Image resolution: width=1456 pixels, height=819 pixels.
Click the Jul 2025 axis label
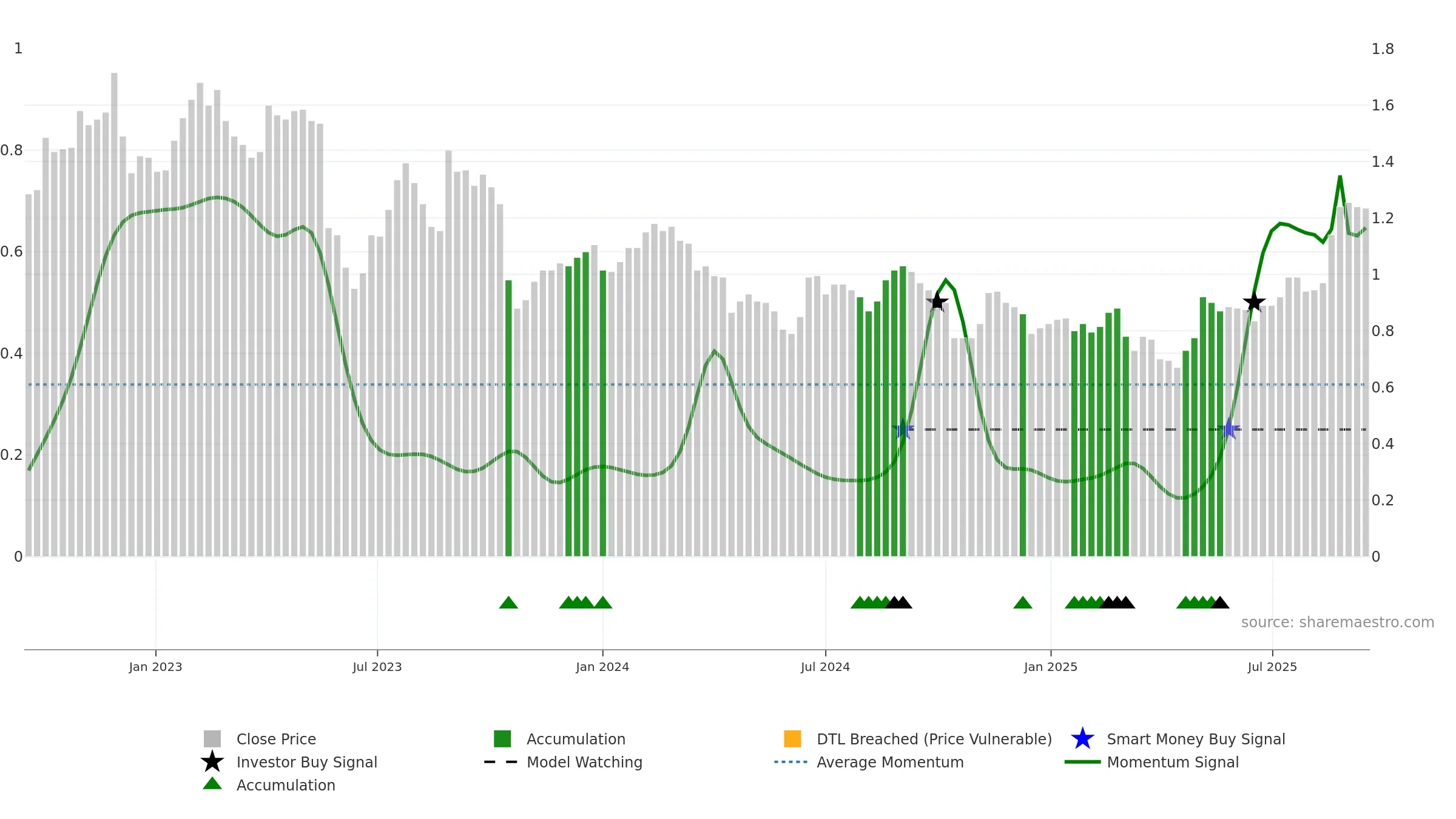tap(1272, 667)
